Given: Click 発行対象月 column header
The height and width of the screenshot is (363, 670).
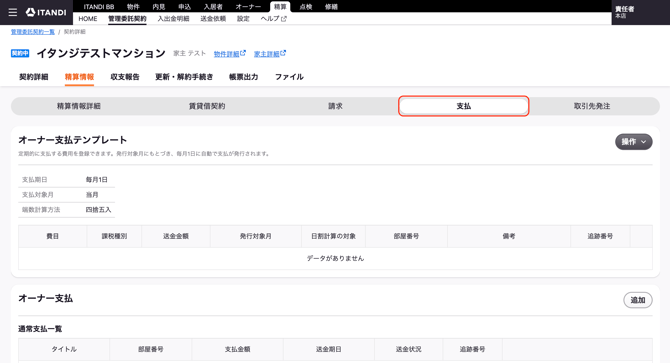Looking at the screenshot, I should click(x=256, y=236).
